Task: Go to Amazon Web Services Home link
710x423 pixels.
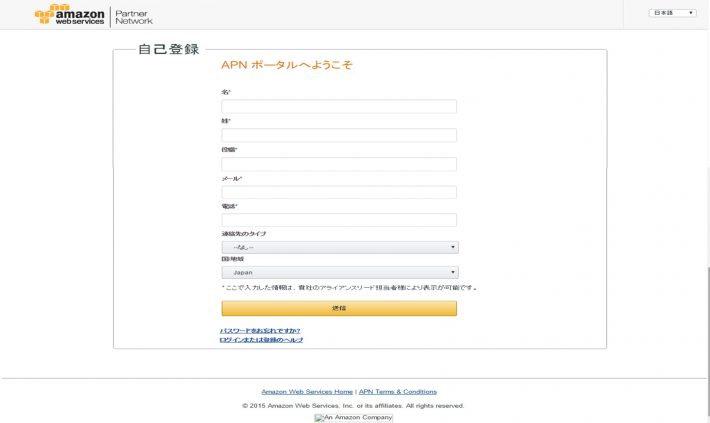Action: 307,392
